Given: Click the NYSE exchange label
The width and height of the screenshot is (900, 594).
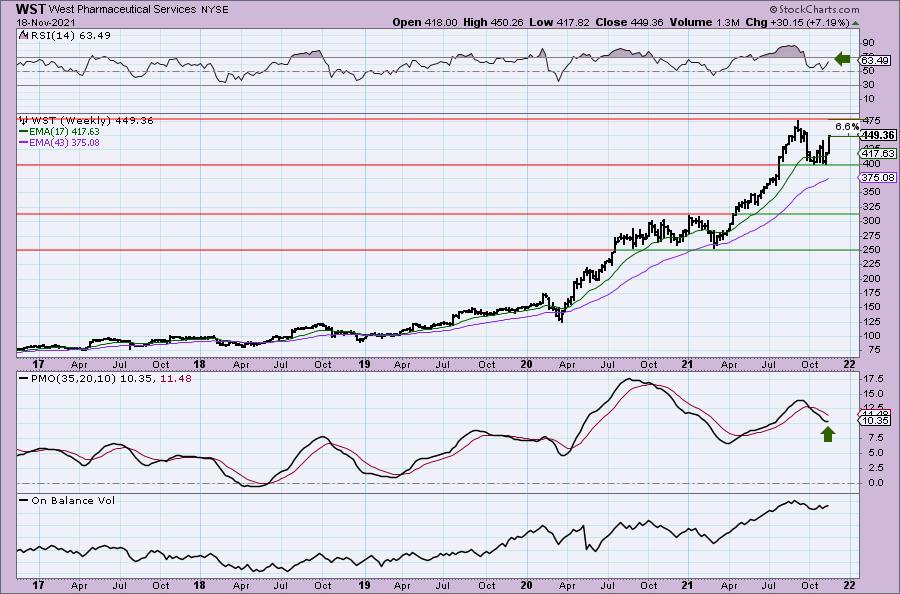Looking at the screenshot, I should point(215,9).
